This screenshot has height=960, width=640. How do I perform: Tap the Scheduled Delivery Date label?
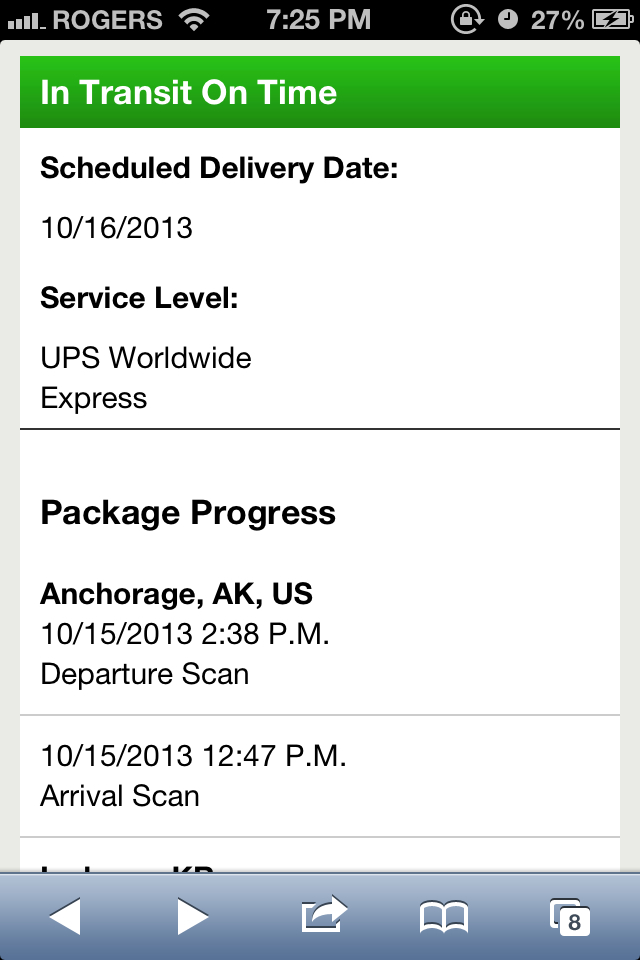(x=219, y=168)
